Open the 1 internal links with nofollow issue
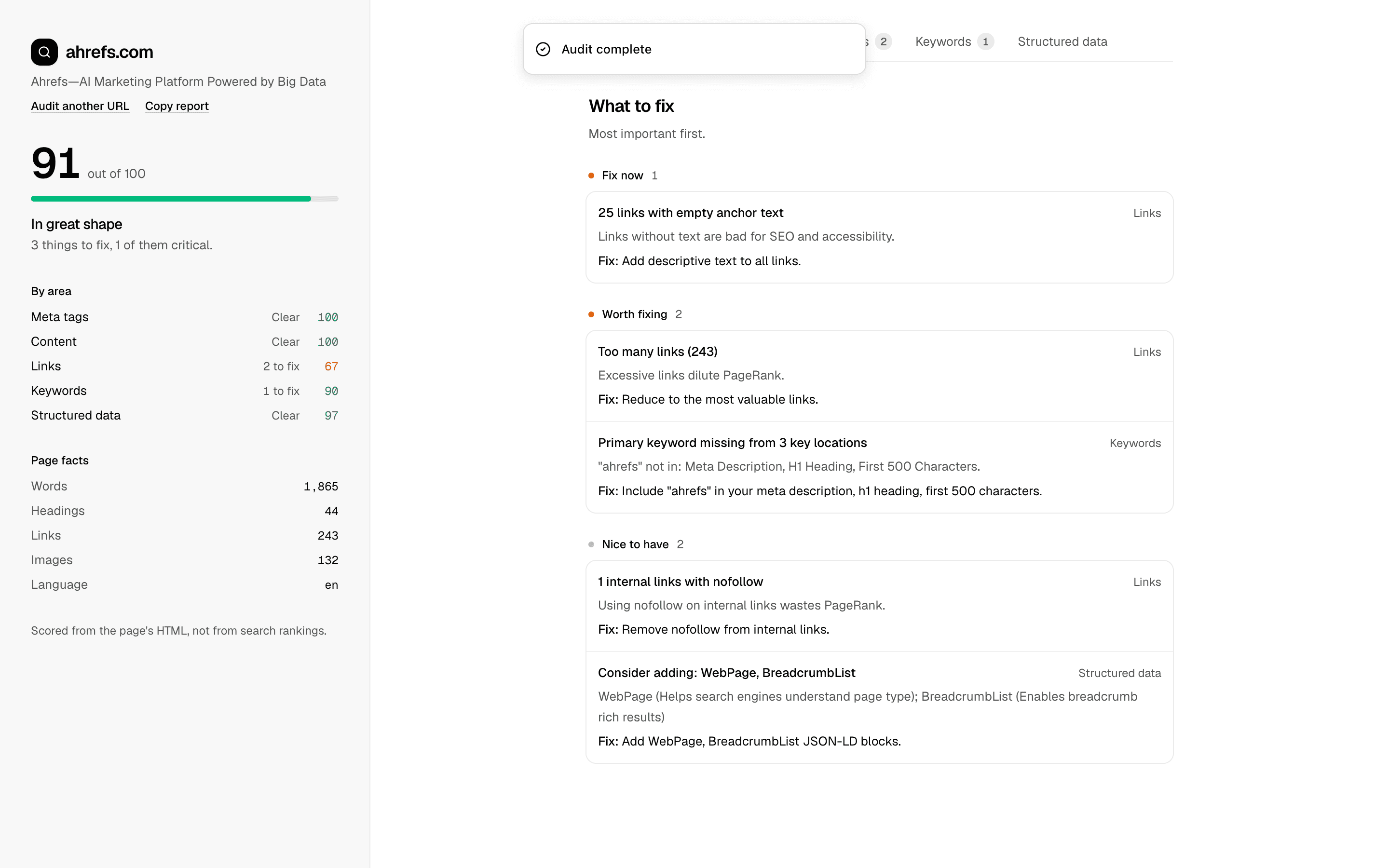The height and width of the screenshot is (868, 1389). [x=879, y=606]
